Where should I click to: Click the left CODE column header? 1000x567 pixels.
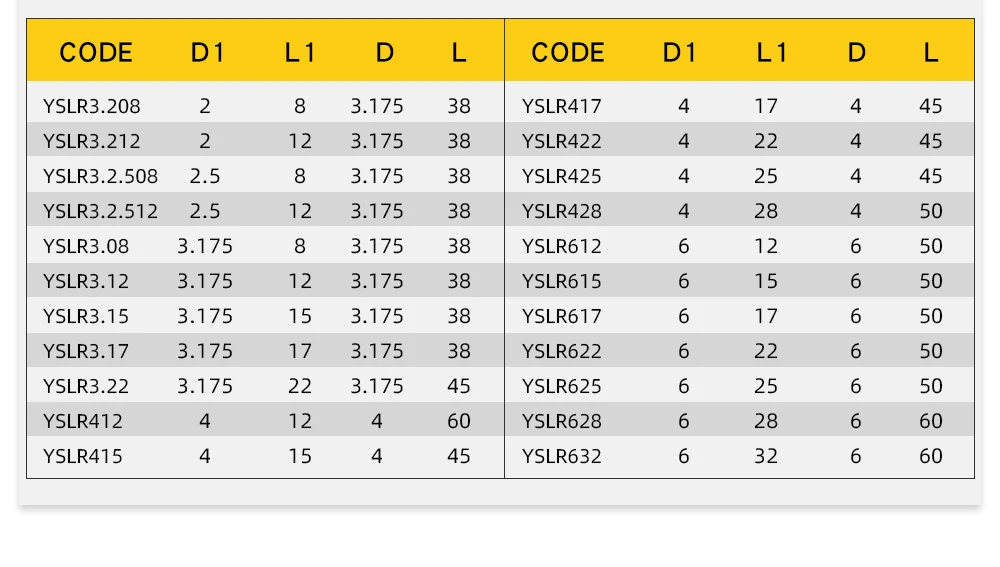coord(96,52)
